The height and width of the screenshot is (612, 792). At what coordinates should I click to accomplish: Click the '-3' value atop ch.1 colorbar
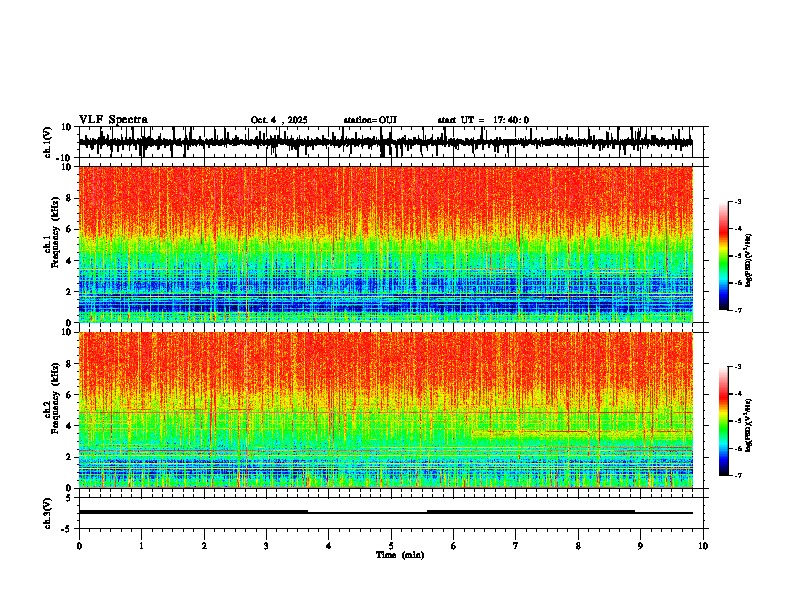point(737,201)
